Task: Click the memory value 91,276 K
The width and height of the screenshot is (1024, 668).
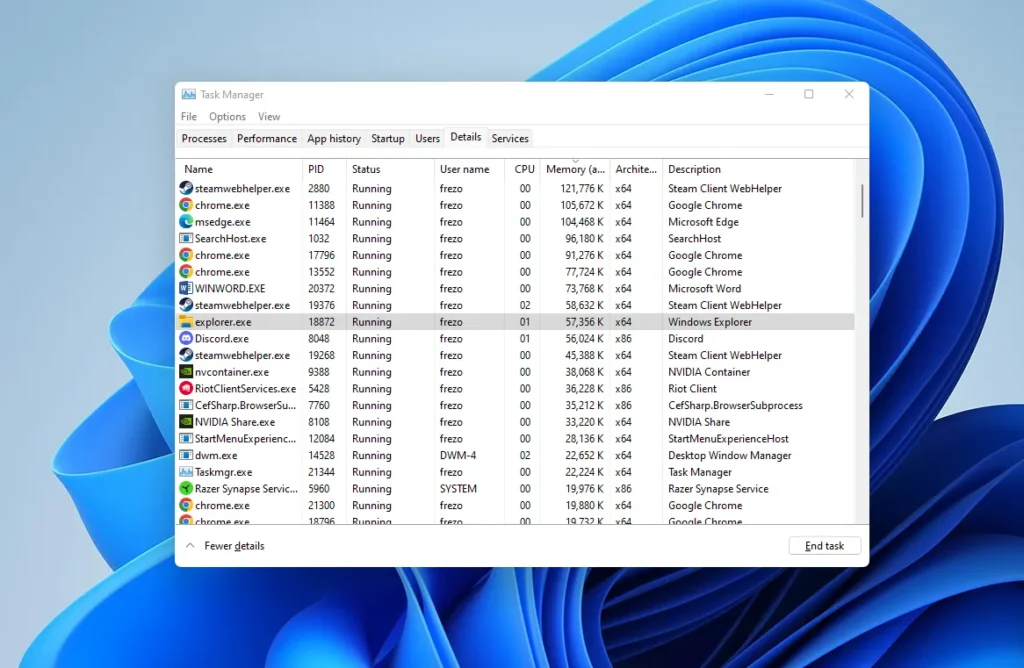Action: (584, 255)
